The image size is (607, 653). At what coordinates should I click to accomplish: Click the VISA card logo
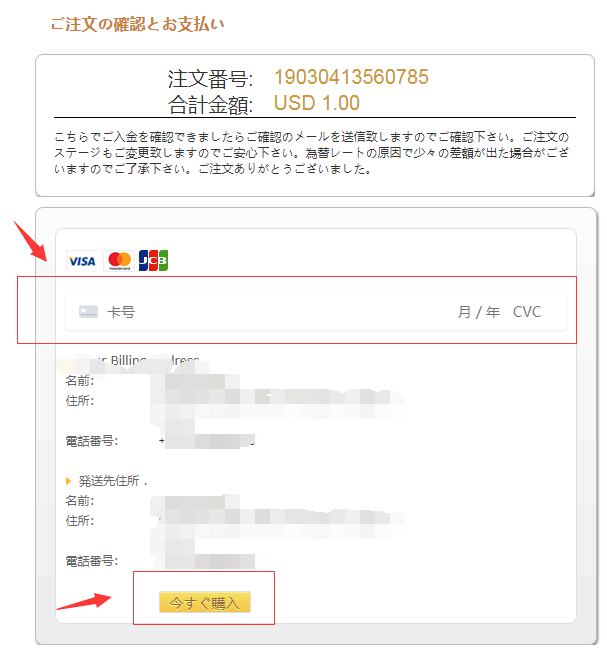coord(82,261)
